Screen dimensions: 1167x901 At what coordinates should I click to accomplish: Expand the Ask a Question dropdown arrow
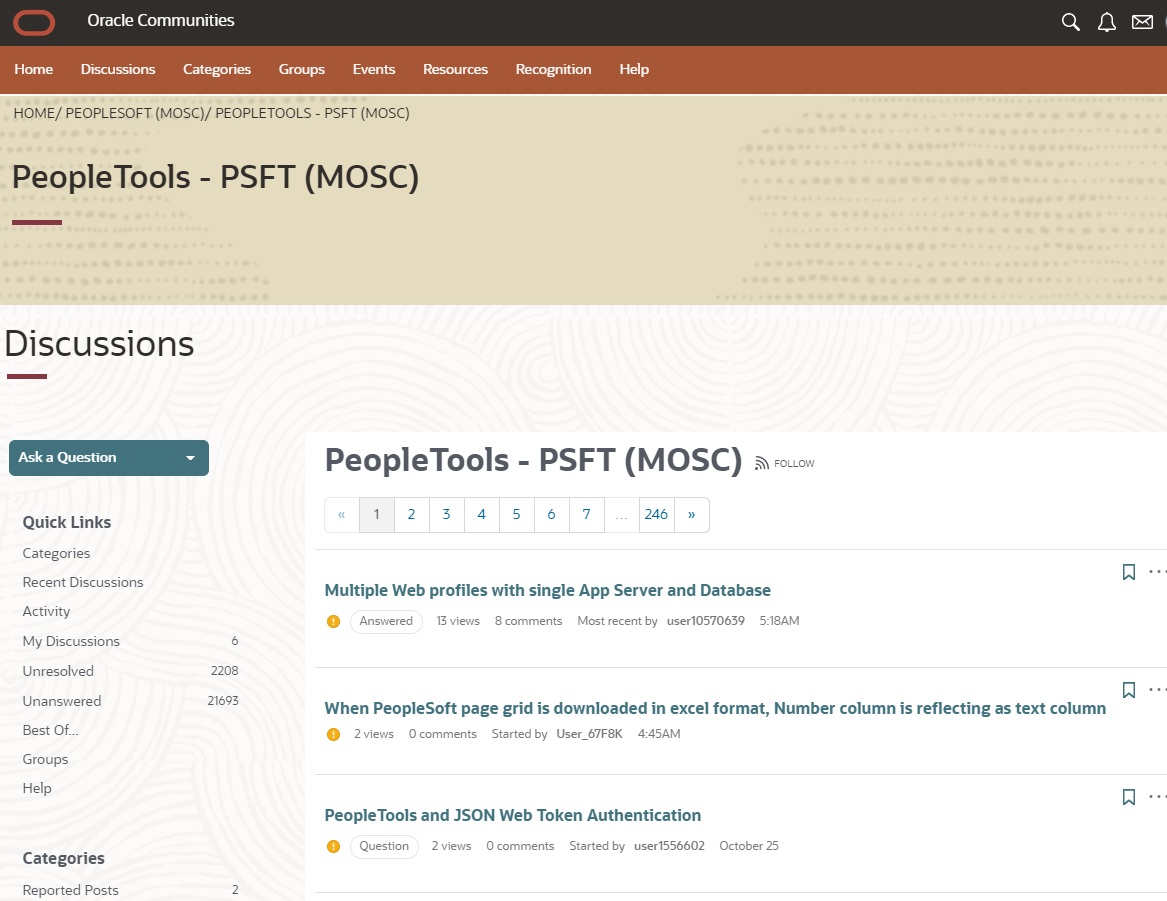click(x=190, y=458)
